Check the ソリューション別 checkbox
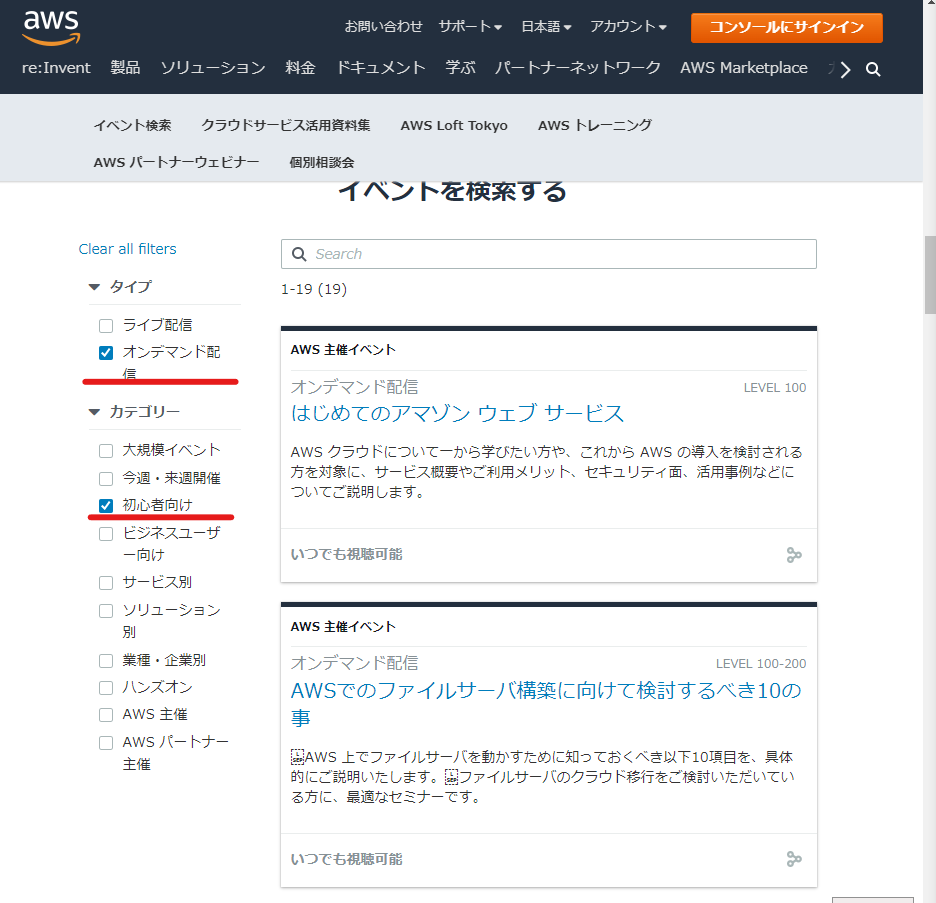Screen dimensions: 936x903 (106, 611)
